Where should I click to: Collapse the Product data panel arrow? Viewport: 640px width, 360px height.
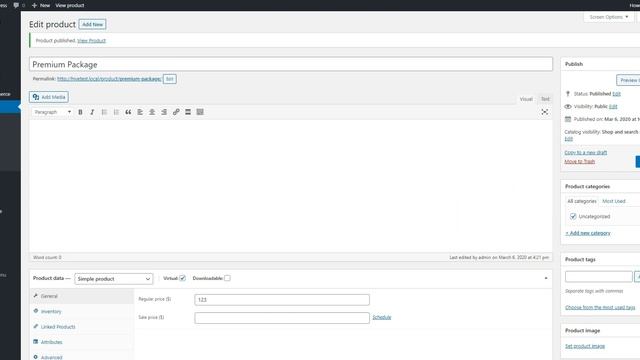point(546,278)
